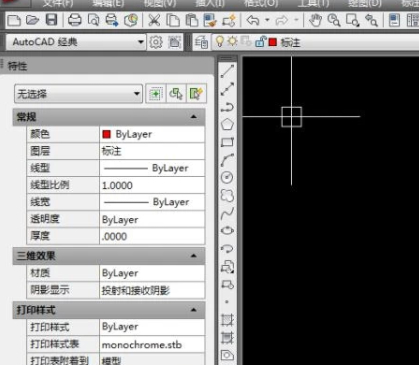Save the drawing with floppy icon
Screen dimensions: 419x365
coord(51,20)
